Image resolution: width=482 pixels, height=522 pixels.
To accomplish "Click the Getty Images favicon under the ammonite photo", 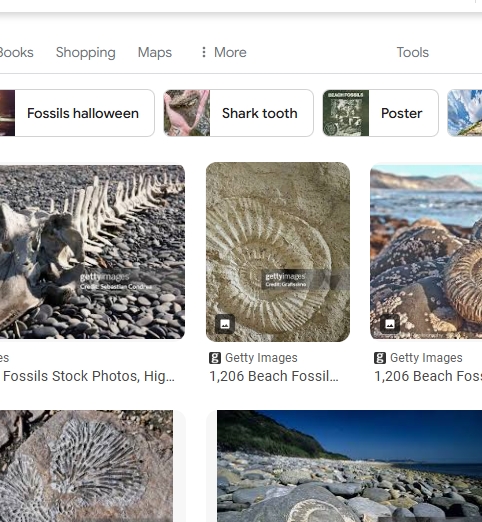I will 215,358.
